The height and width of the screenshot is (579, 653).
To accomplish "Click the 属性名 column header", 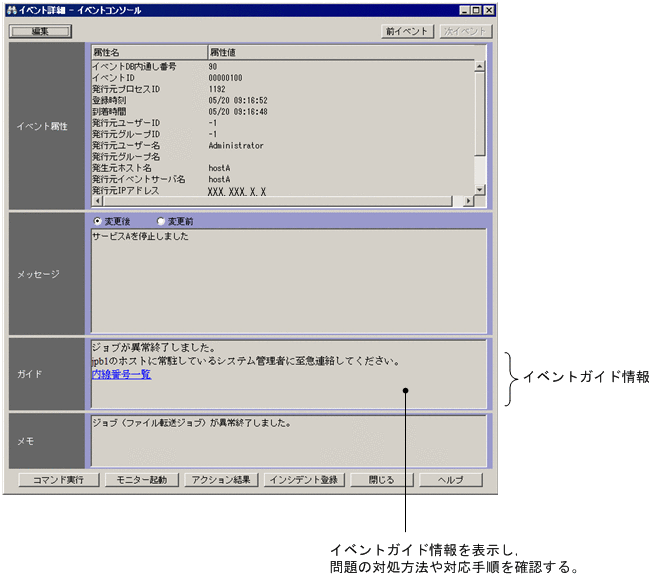I will (x=150, y=52).
